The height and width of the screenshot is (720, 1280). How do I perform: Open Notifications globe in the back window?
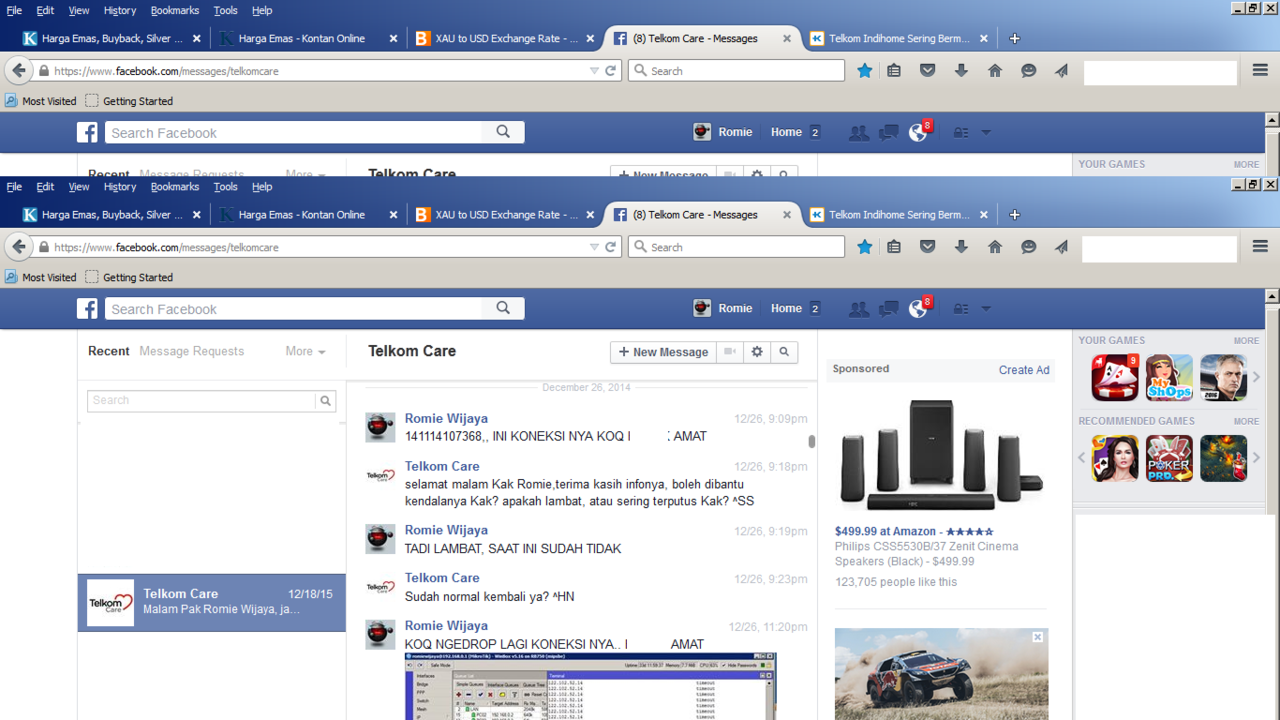click(x=917, y=133)
